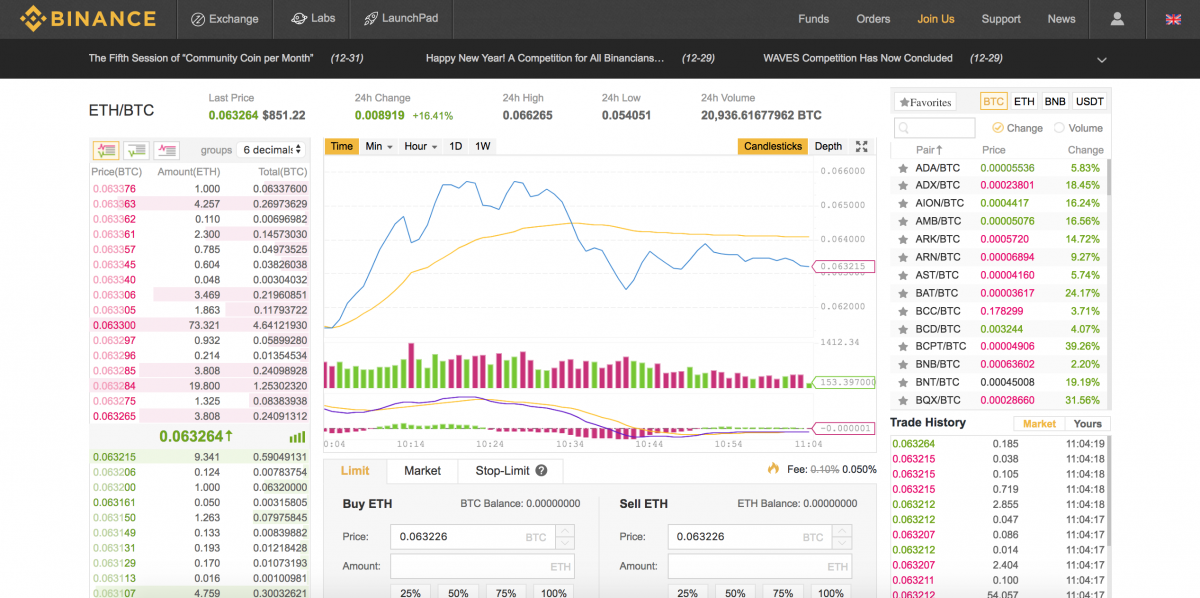The height and width of the screenshot is (598, 1200).
Task: Toggle favorite star for BNT/BTC
Action: coord(903,382)
